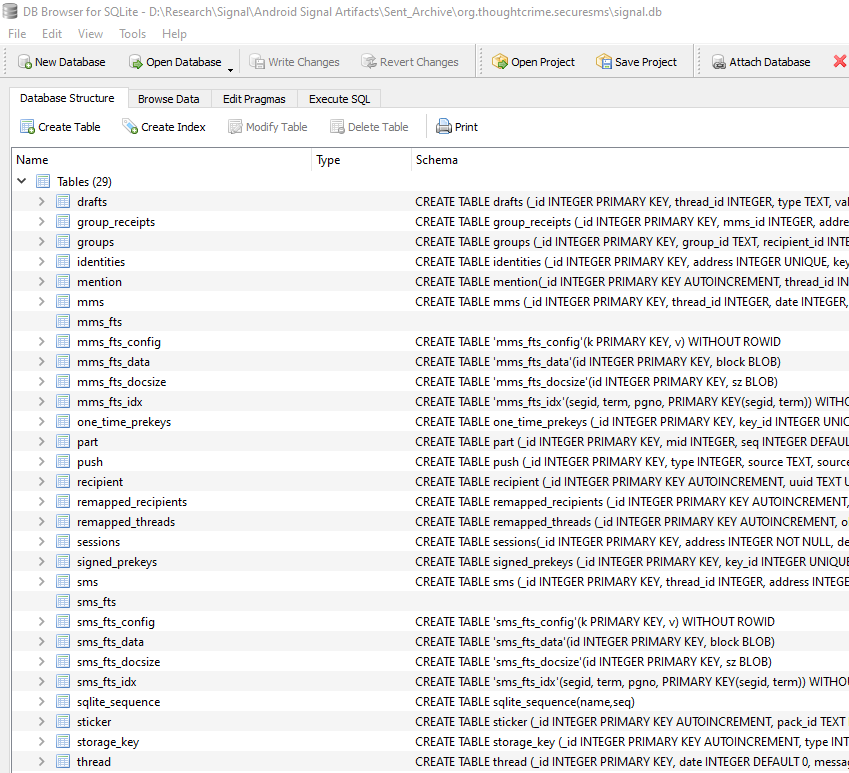Select the remapped_threads table name
This screenshot has height=773, width=849.
click(x=126, y=522)
